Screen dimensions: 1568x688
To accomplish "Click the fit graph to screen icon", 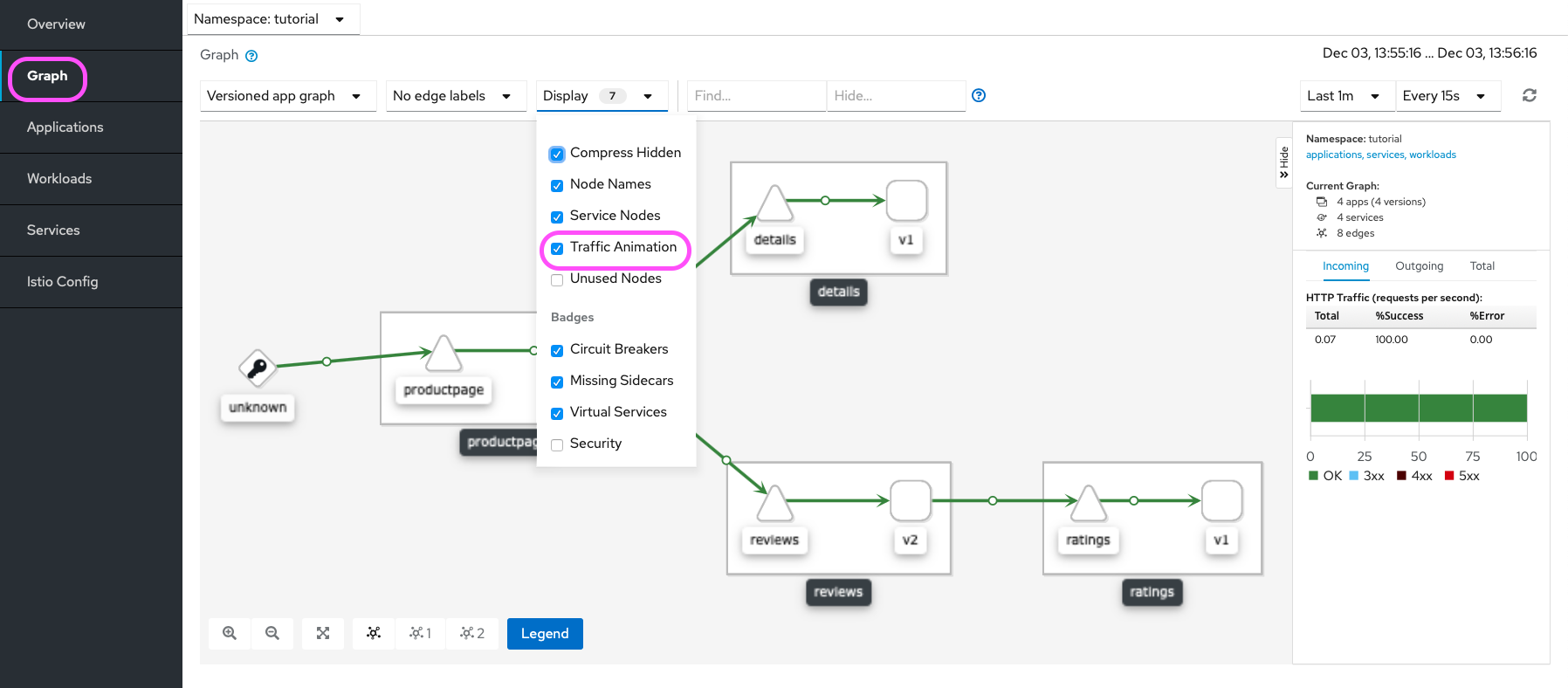I will (x=323, y=633).
